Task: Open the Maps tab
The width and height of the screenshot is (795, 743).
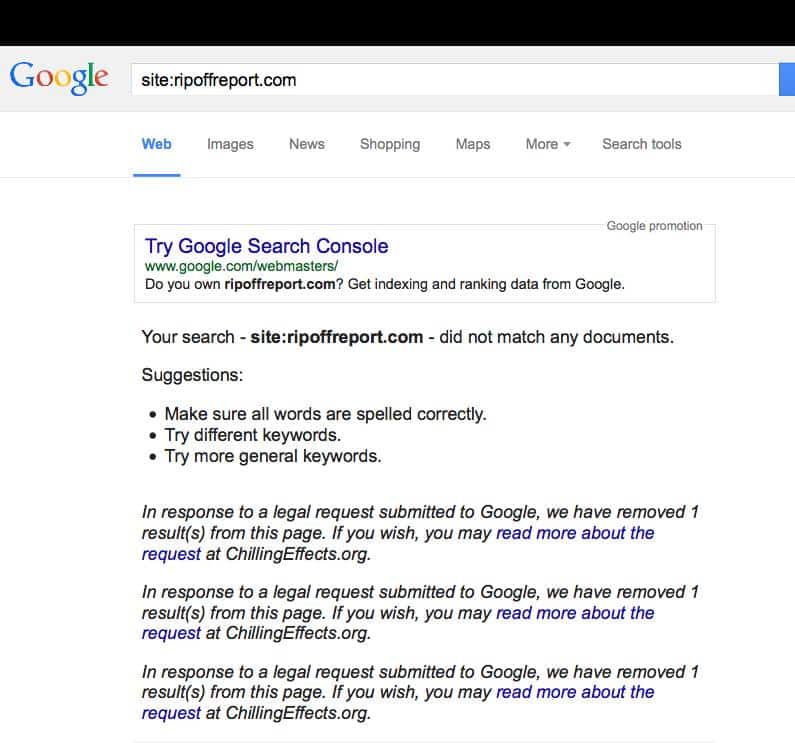Action: click(473, 145)
